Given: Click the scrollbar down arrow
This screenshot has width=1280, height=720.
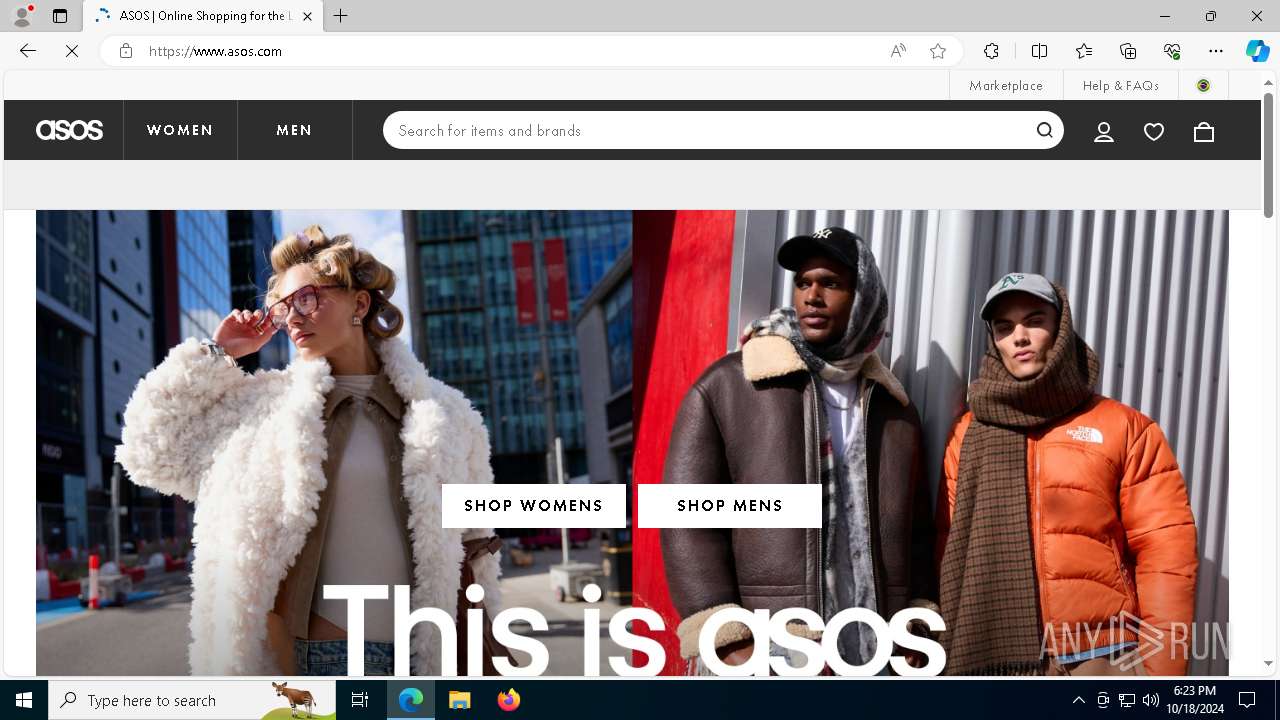Looking at the screenshot, I should point(1268,663).
